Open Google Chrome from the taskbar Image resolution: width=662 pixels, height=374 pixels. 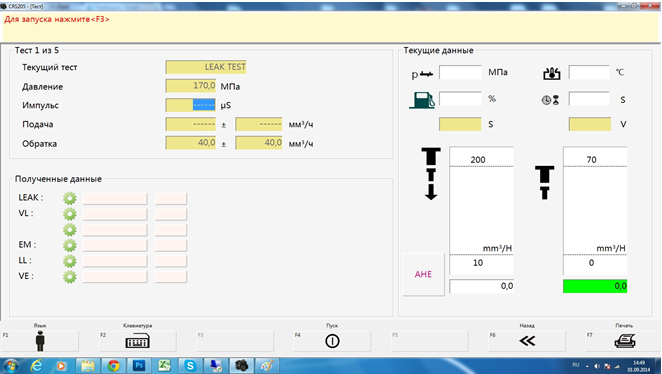(x=113, y=366)
